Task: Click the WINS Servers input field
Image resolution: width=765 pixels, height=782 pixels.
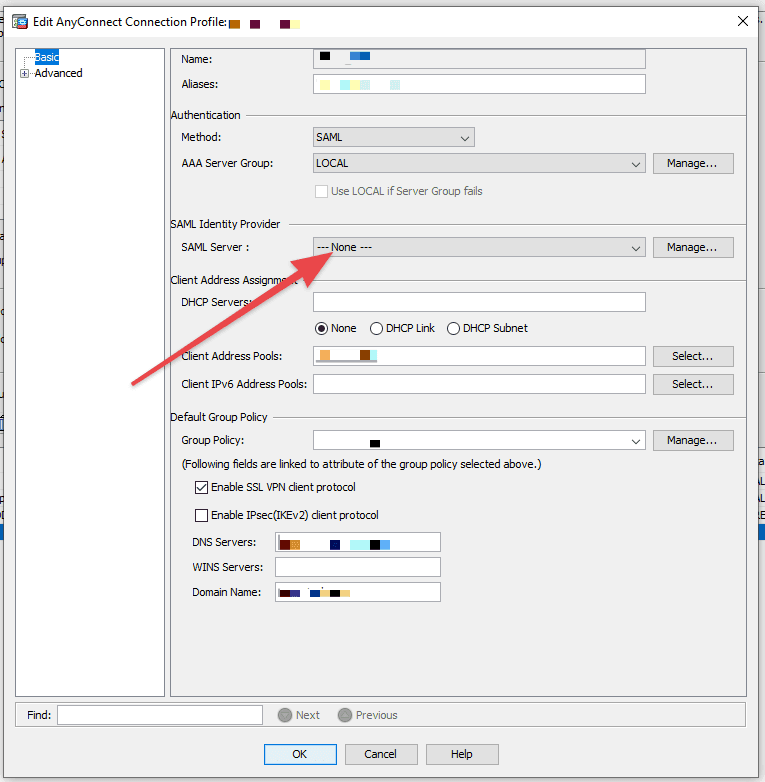Action: pos(358,567)
